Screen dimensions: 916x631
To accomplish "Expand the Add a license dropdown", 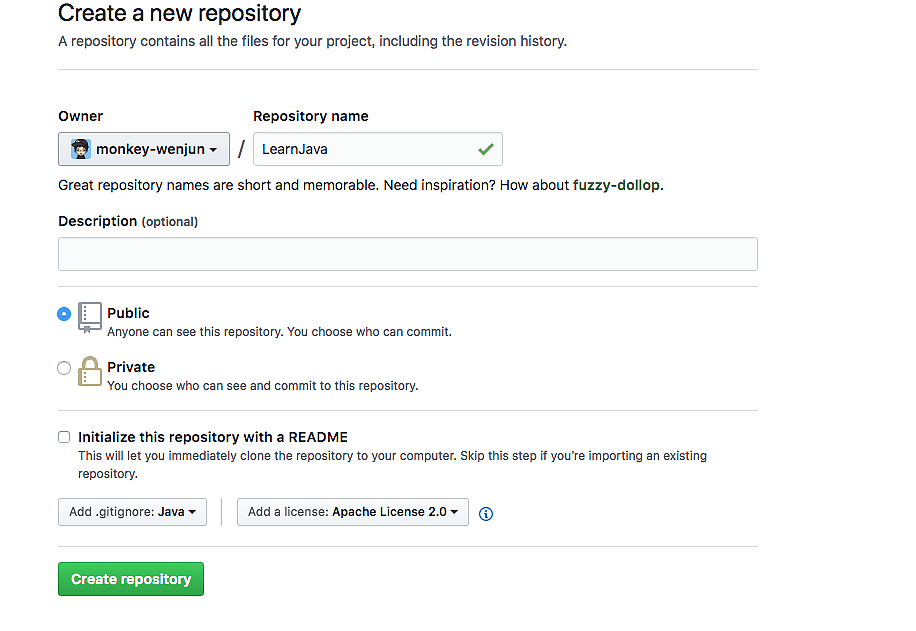I will click(x=352, y=512).
